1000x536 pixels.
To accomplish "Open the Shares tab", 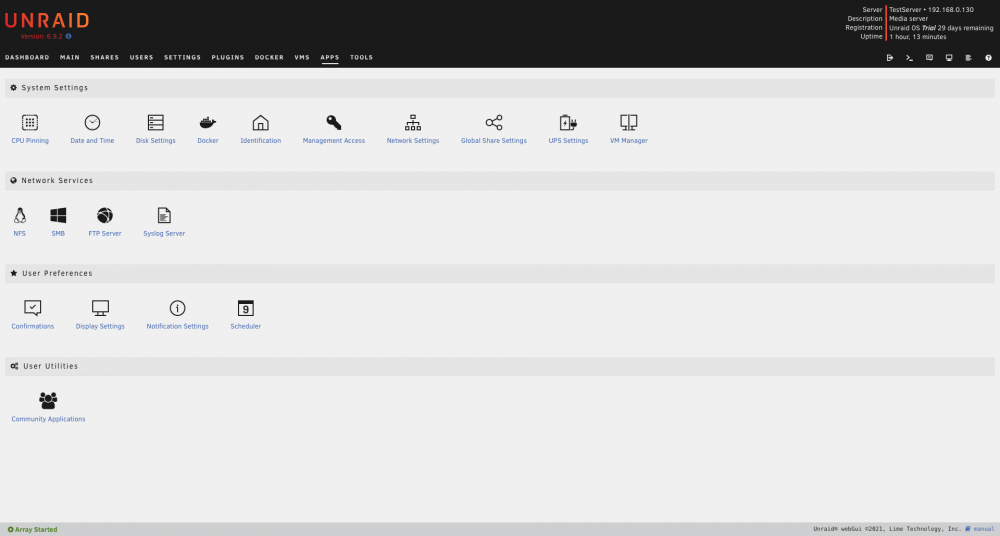I will tap(105, 57).
